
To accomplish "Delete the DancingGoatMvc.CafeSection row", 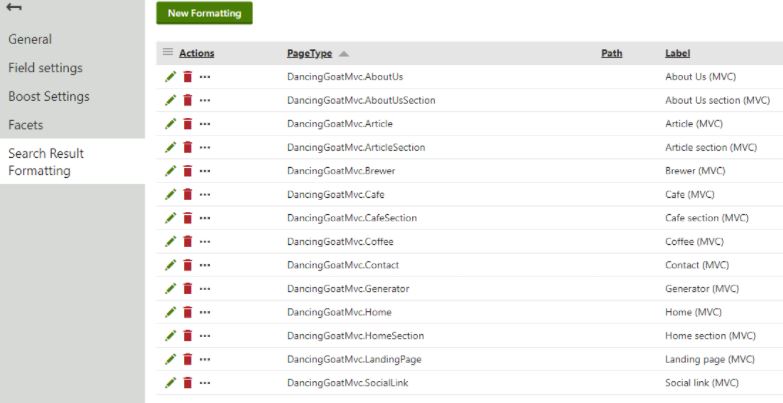I will pos(188,217).
